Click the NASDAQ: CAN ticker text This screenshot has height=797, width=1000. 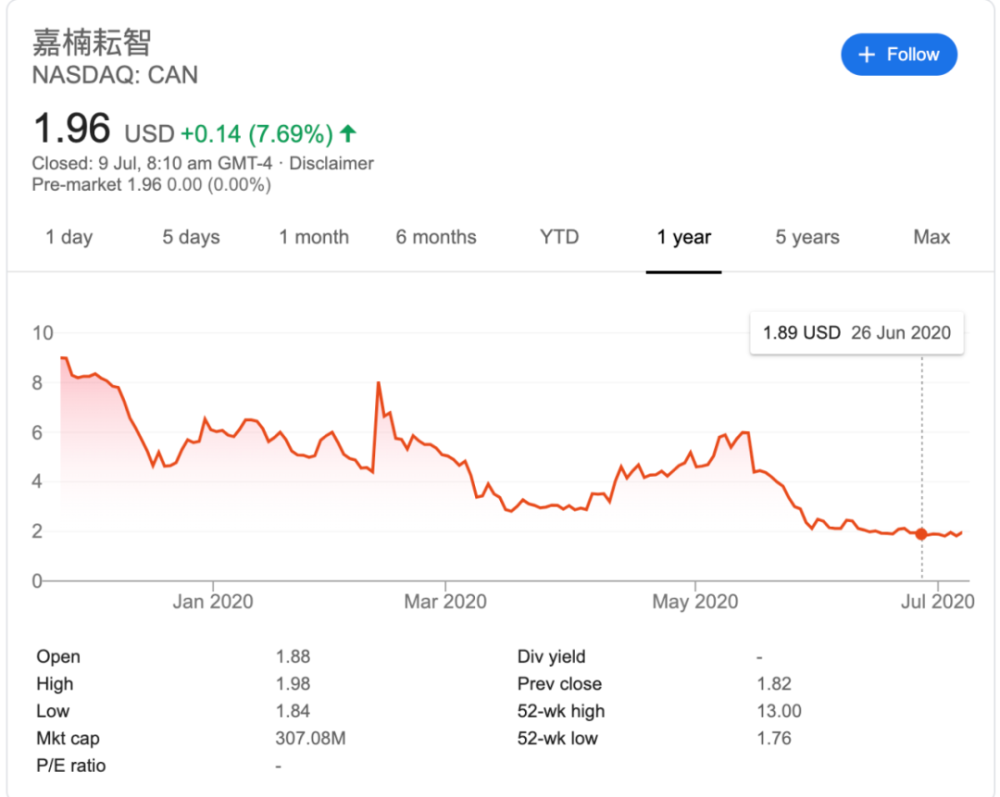[115, 75]
